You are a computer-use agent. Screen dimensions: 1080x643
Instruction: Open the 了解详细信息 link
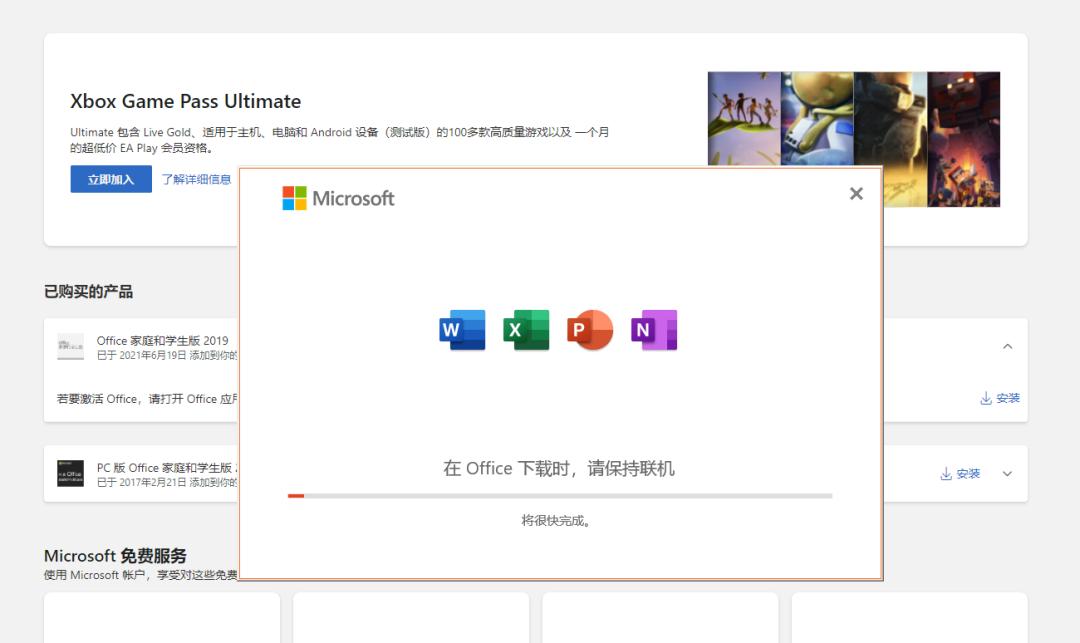pos(197,178)
